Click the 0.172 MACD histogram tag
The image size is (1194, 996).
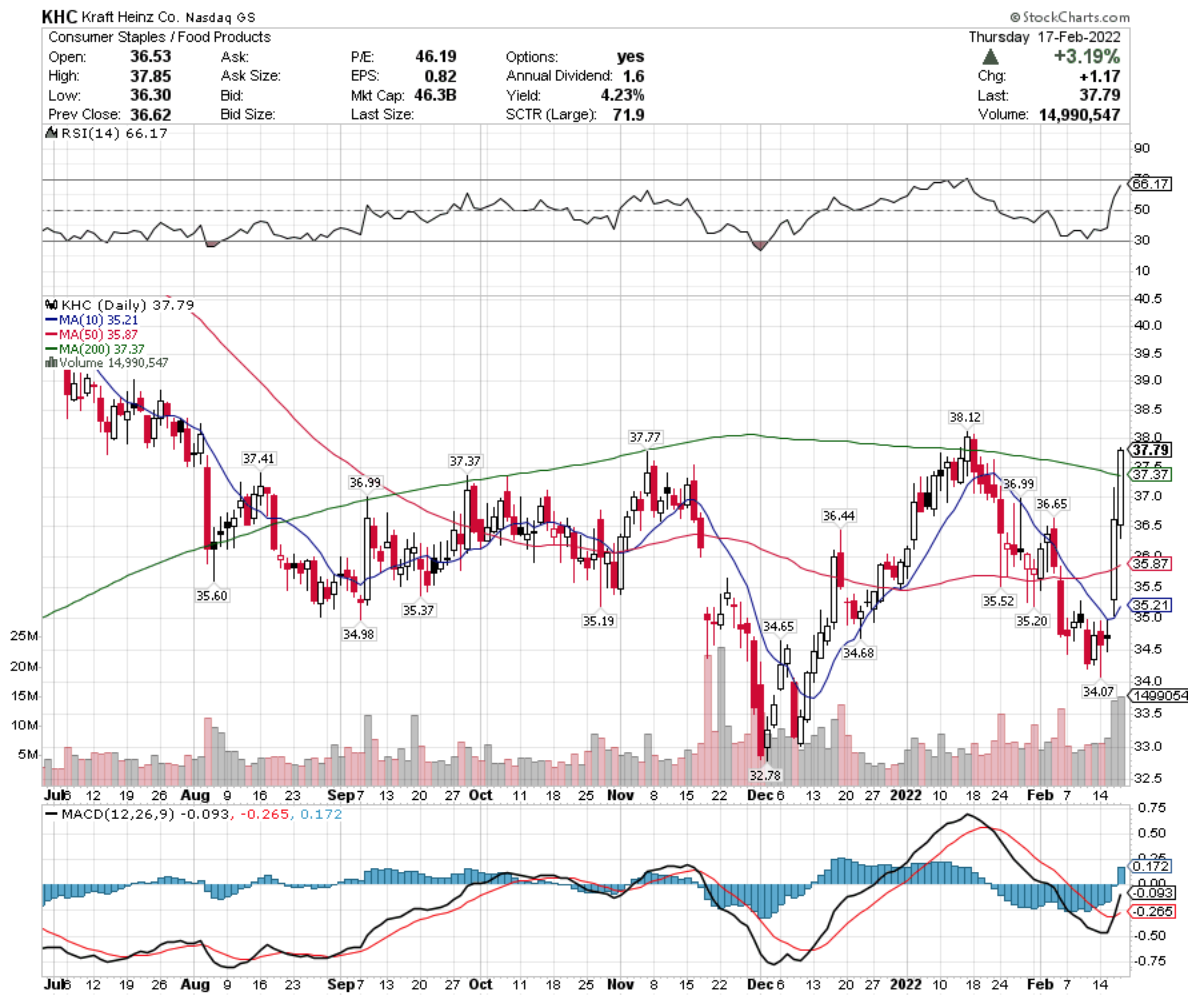(x=1150, y=866)
